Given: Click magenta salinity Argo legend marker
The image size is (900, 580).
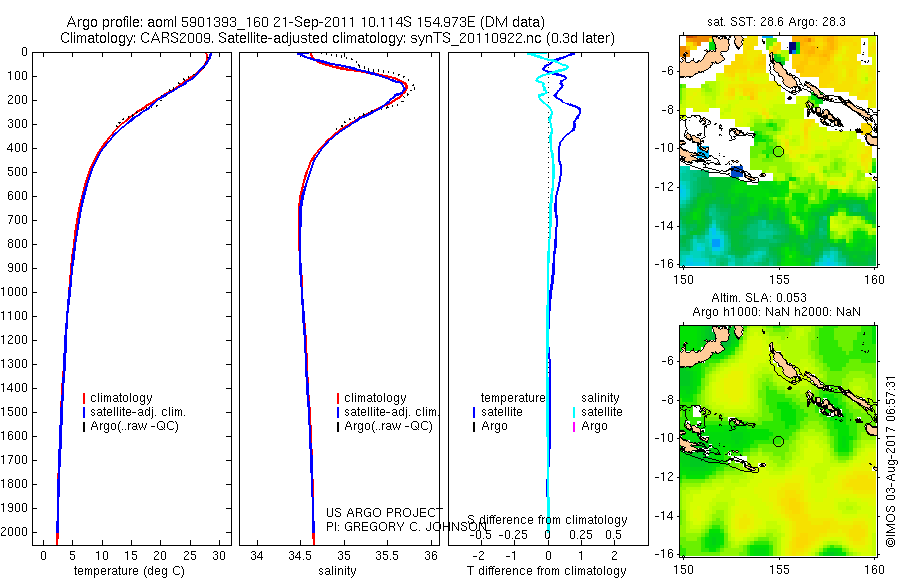Looking at the screenshot, I should [574, 426].
